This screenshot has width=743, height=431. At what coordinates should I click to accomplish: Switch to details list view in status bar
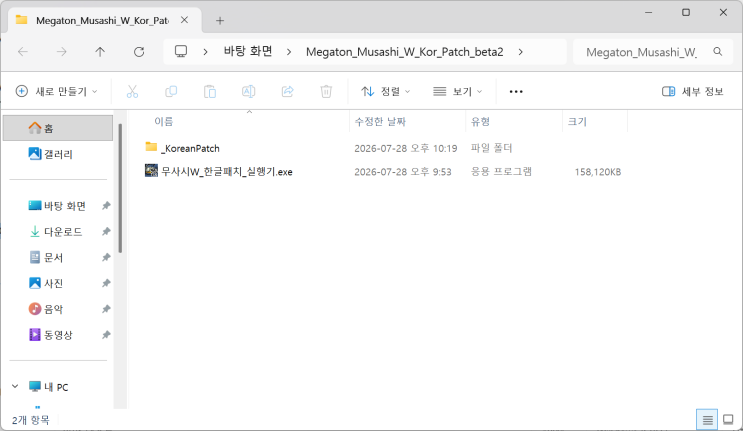point(707,420)
